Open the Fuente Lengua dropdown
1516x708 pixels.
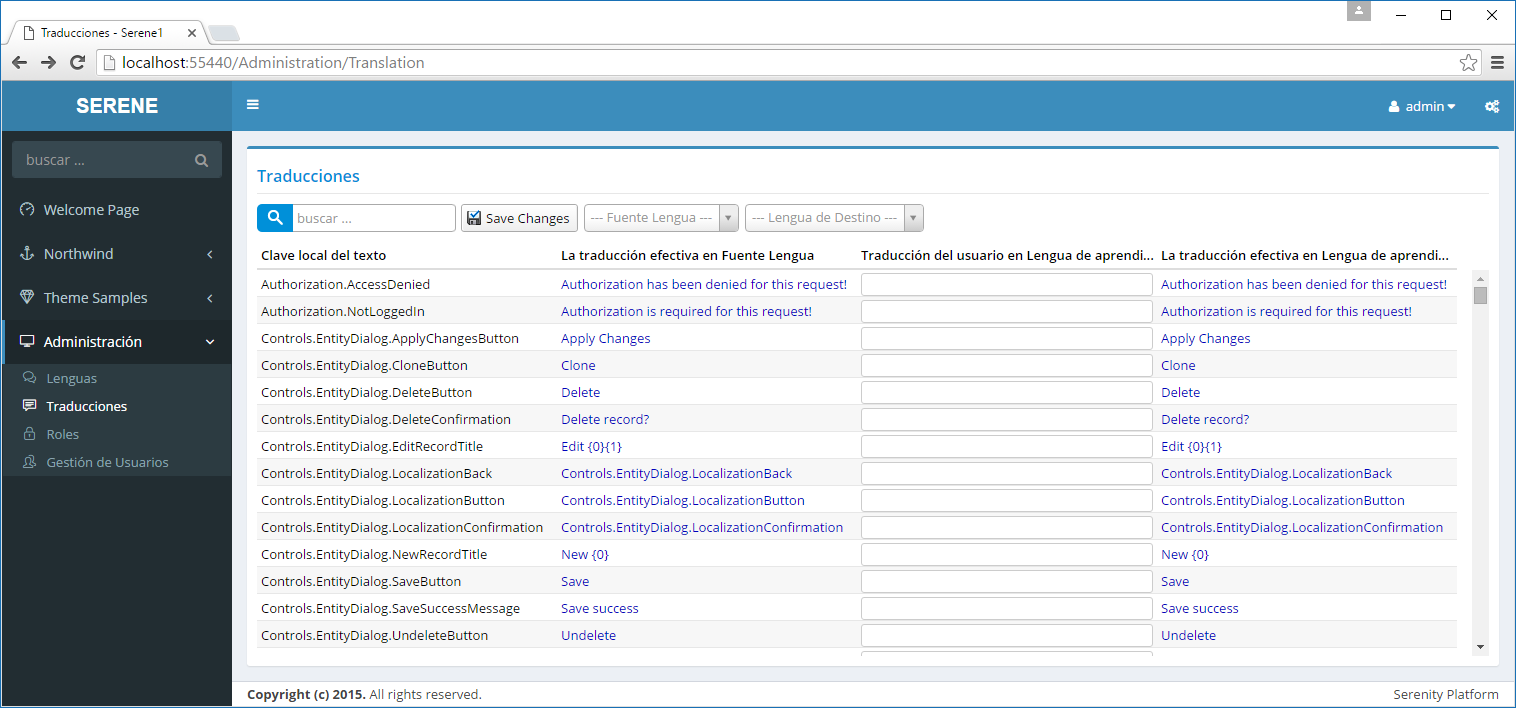point(661,218)
